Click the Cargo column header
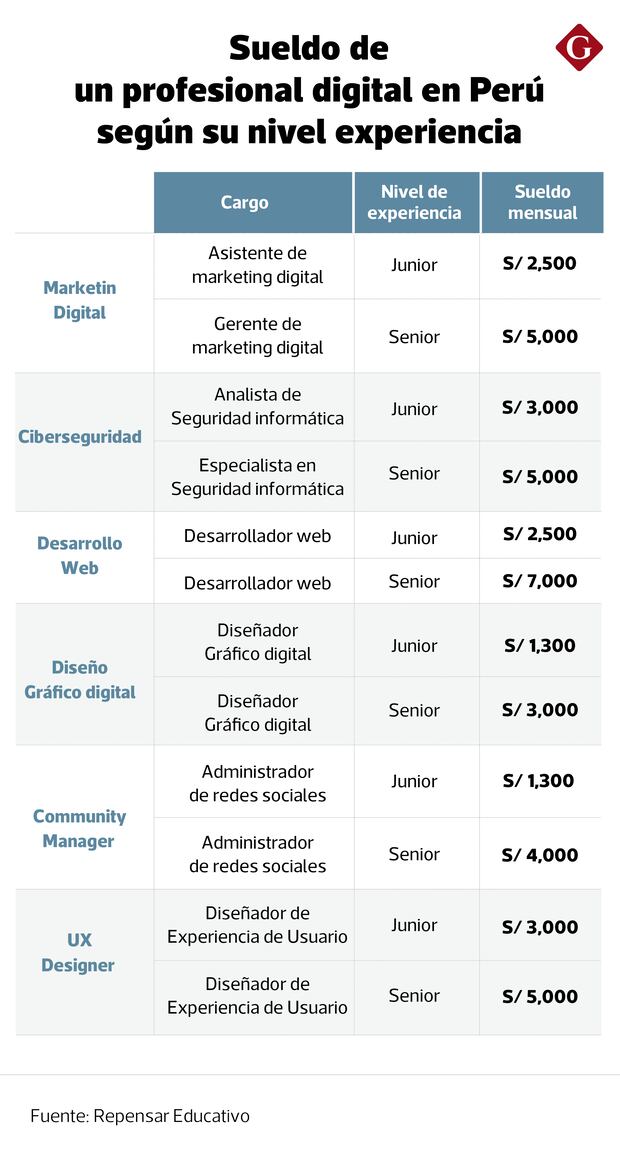Screen dimensions: 620x1155 245,202
